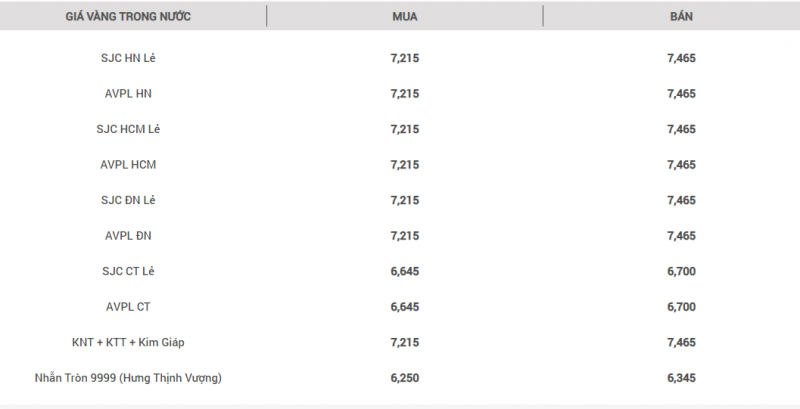This screenshot has height=409, width=800.
Task: Select the SJC HN Lẻ row label
Action: [x=128, y=58]
